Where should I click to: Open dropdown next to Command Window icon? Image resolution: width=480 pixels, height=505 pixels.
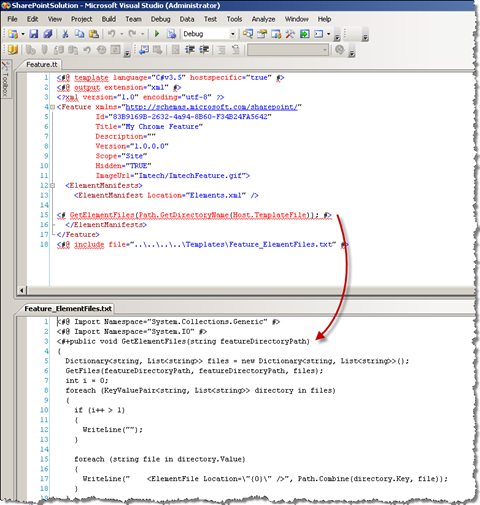[x=328, y=34]
